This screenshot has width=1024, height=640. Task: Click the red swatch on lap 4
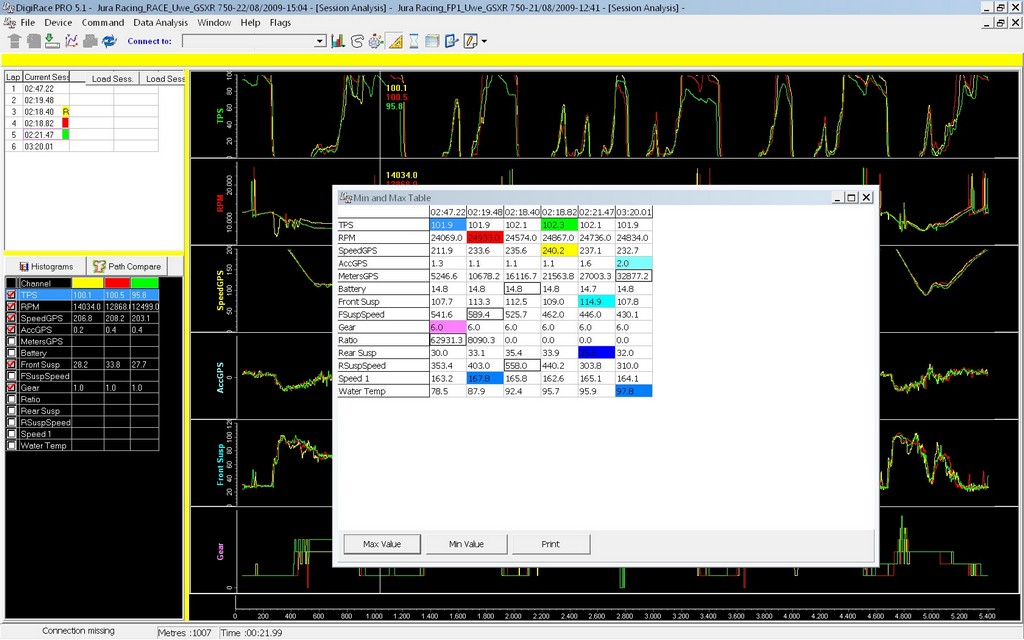[66, 123]
